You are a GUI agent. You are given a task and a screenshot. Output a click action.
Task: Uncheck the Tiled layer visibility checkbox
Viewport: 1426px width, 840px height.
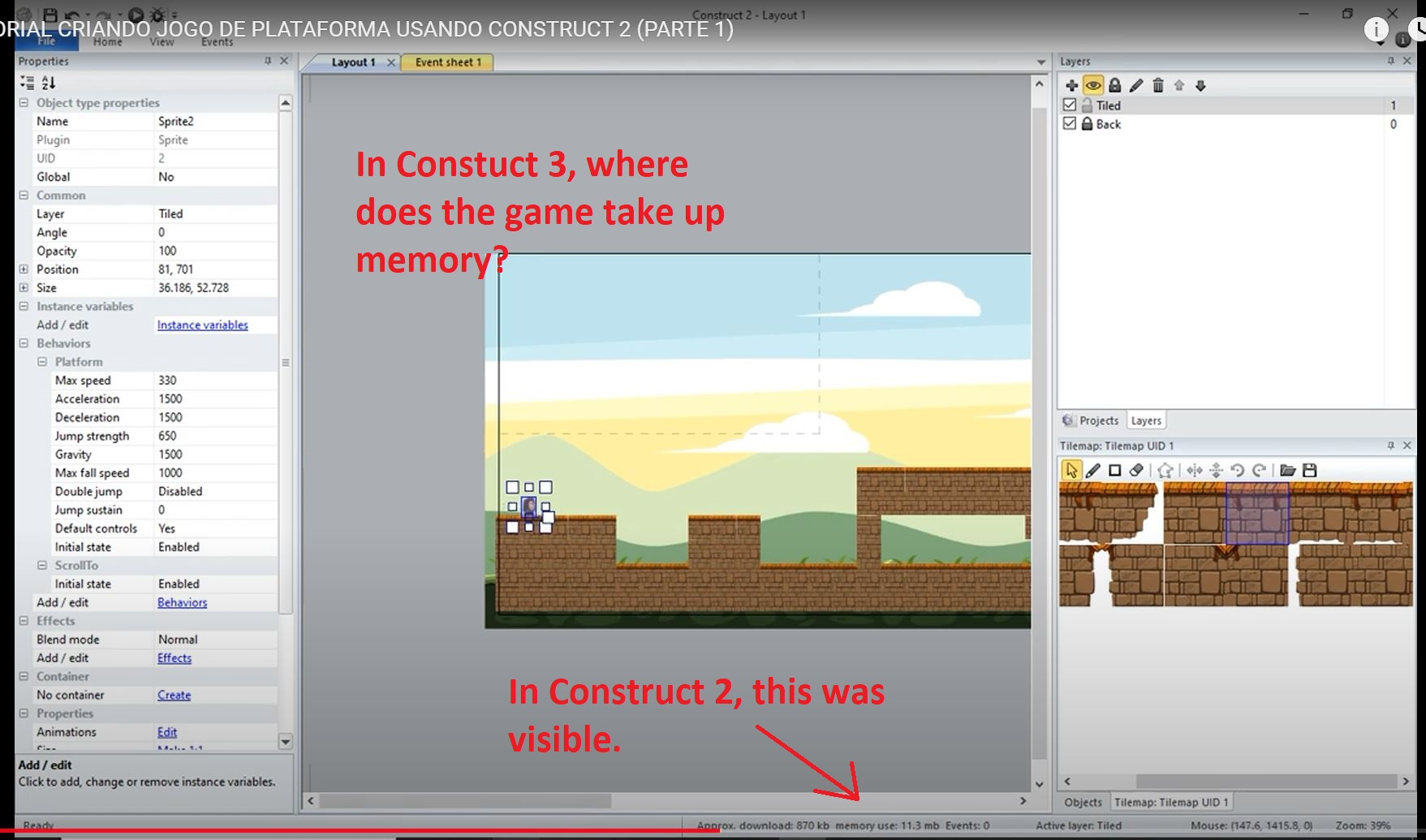(x=1070, y=105)
